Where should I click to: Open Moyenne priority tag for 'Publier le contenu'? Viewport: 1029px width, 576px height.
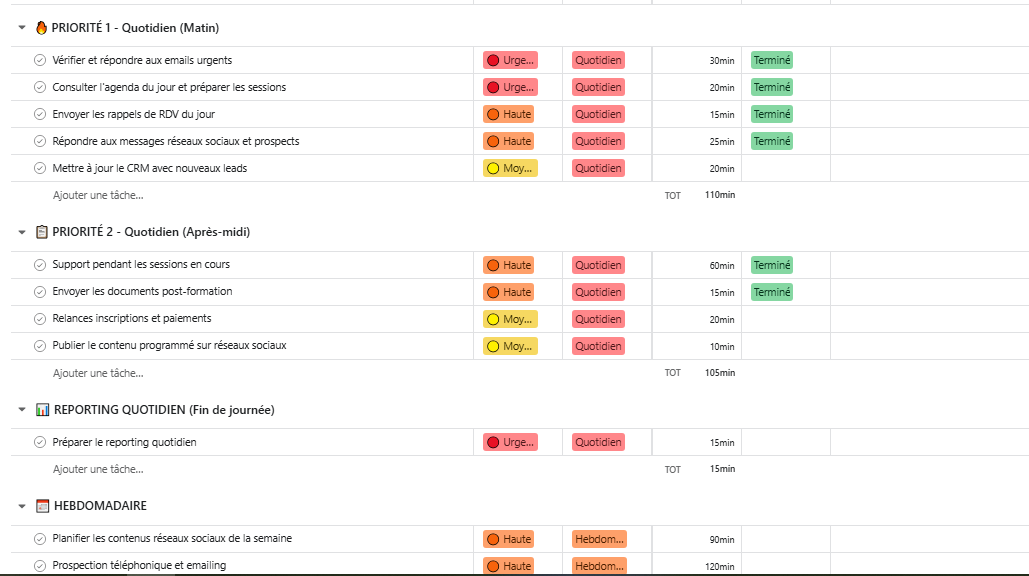[511, 346]
